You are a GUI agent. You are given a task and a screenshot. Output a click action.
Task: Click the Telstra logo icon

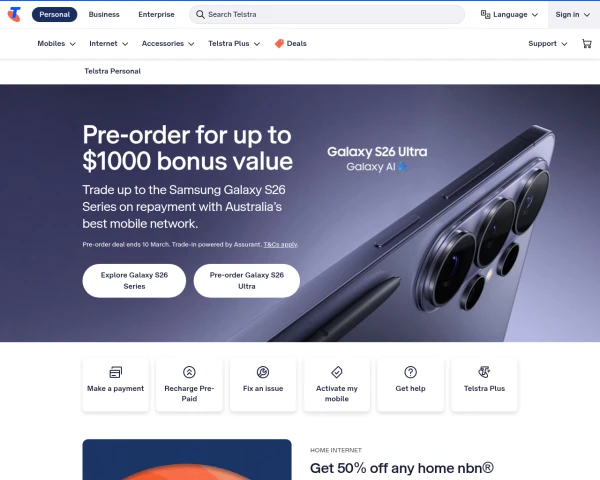(14, 14)
